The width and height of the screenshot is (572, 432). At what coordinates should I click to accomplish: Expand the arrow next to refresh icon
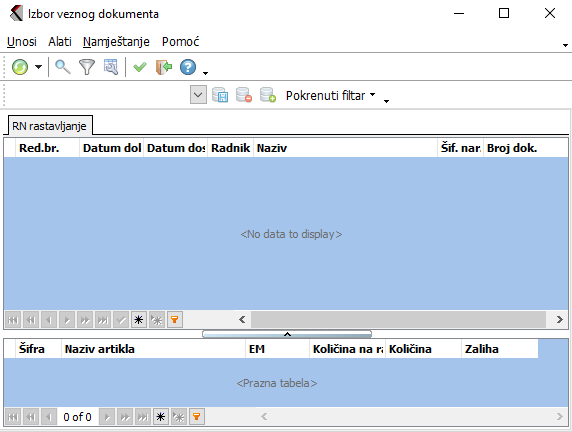pos(38,67)
